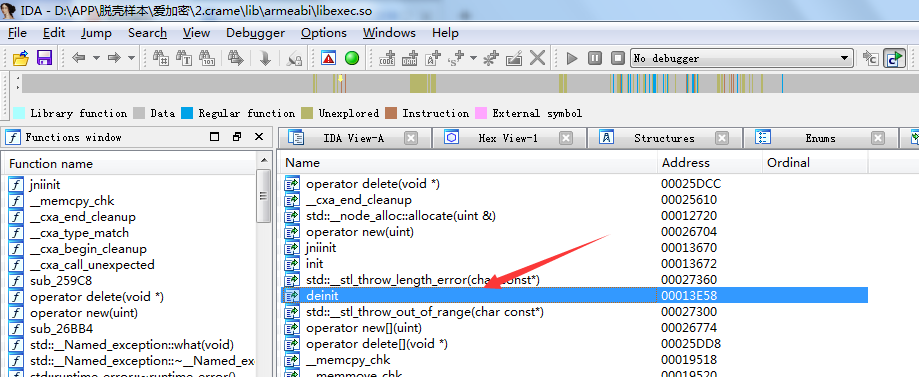Click the make string 'A' plus icon

[433, 58]
